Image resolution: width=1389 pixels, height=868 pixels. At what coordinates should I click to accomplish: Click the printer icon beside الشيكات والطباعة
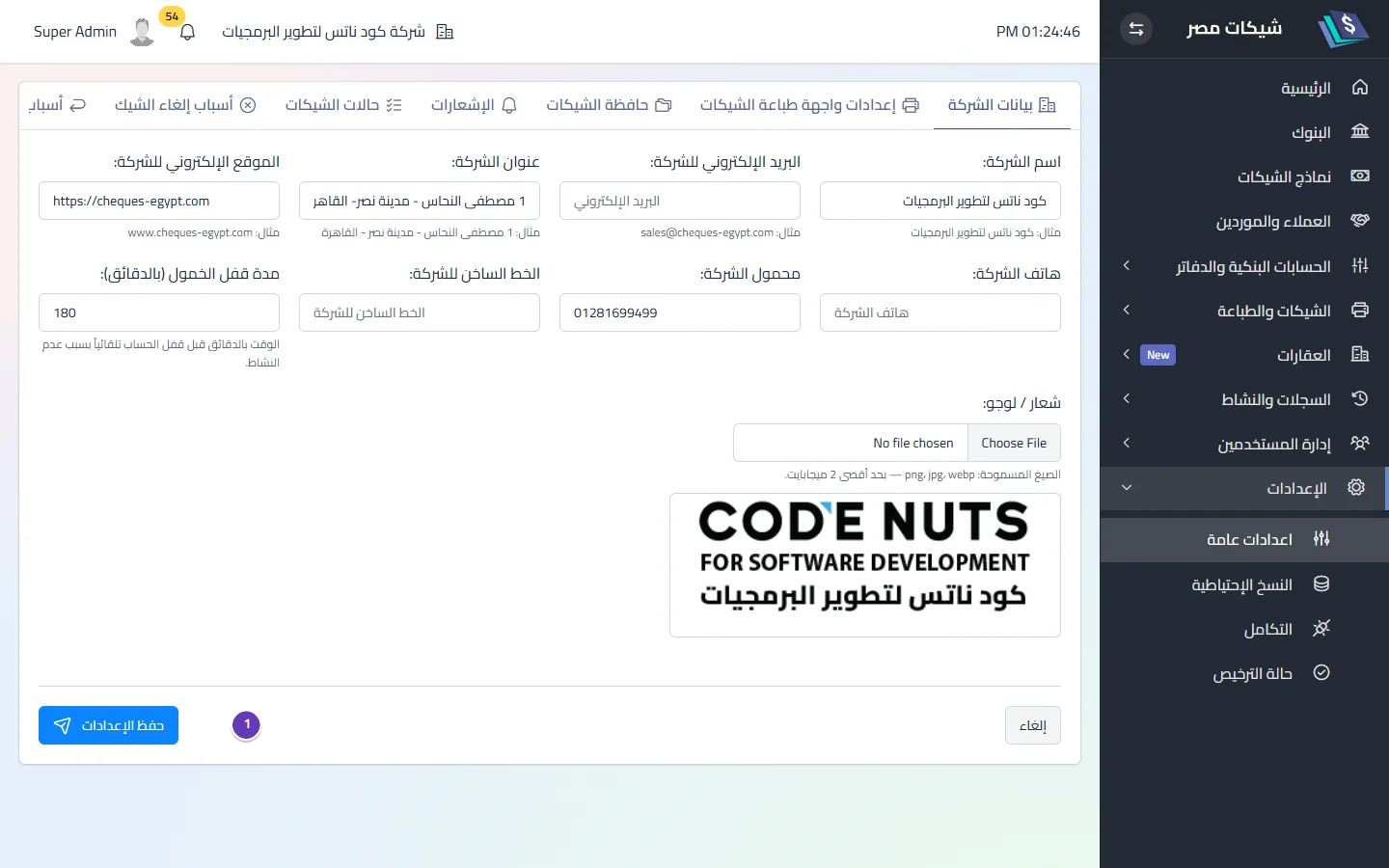pos(1360,310)
